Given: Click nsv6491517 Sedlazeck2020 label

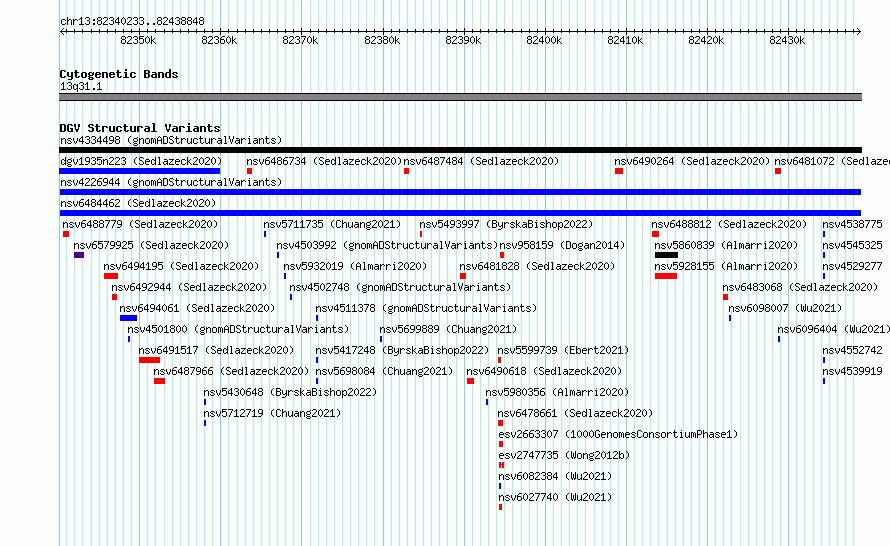Looking at the screenshot, I should pyautogui.click(x=216, y=350).
